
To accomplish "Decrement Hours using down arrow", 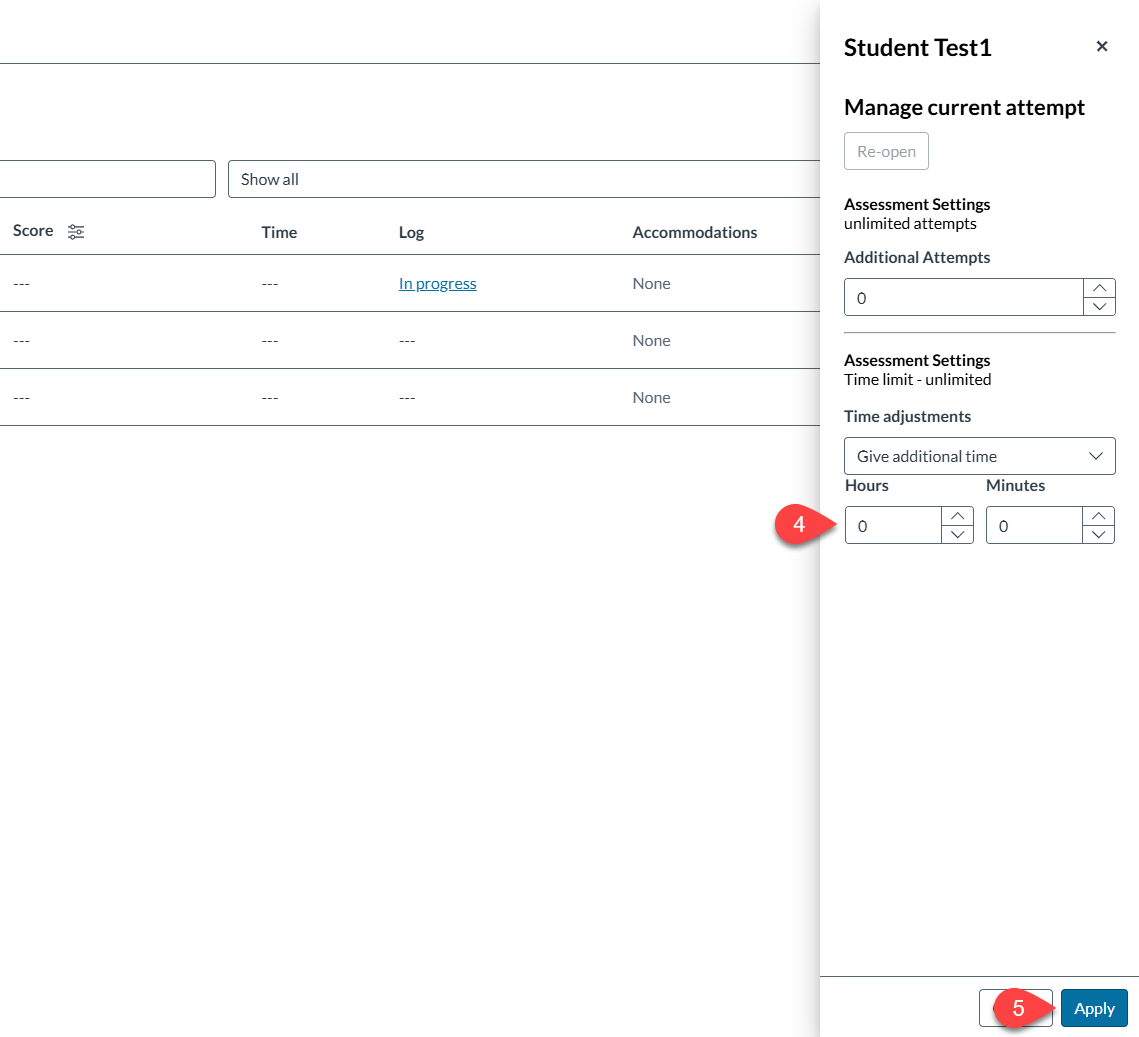I will (x=957, y=534).
